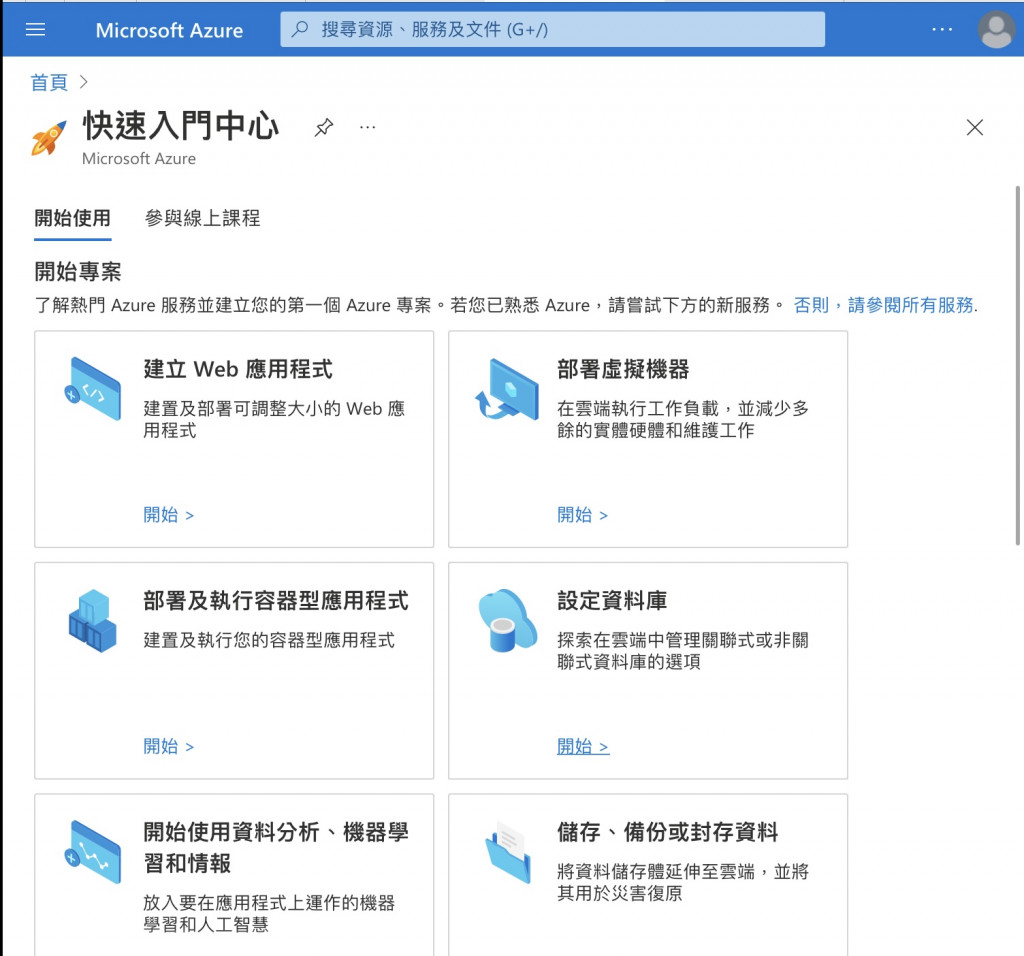This screenshot has width=1024, height=956.
Task: Go to 首頁 breadcrumb
Action: point(49,82)
